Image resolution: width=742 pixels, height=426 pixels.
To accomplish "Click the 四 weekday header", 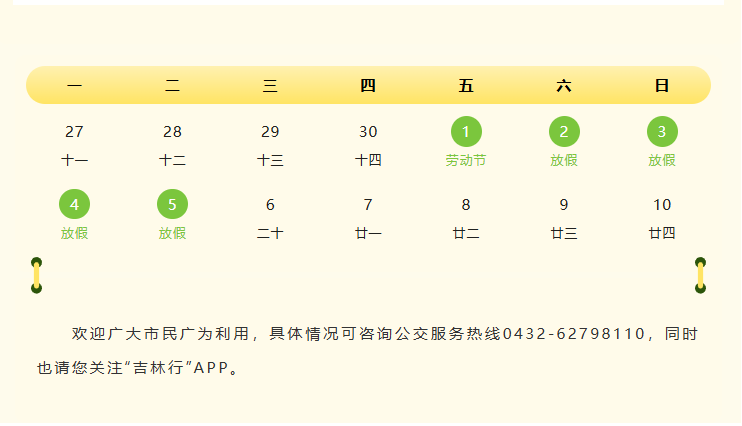I will (x=368, y=86).
